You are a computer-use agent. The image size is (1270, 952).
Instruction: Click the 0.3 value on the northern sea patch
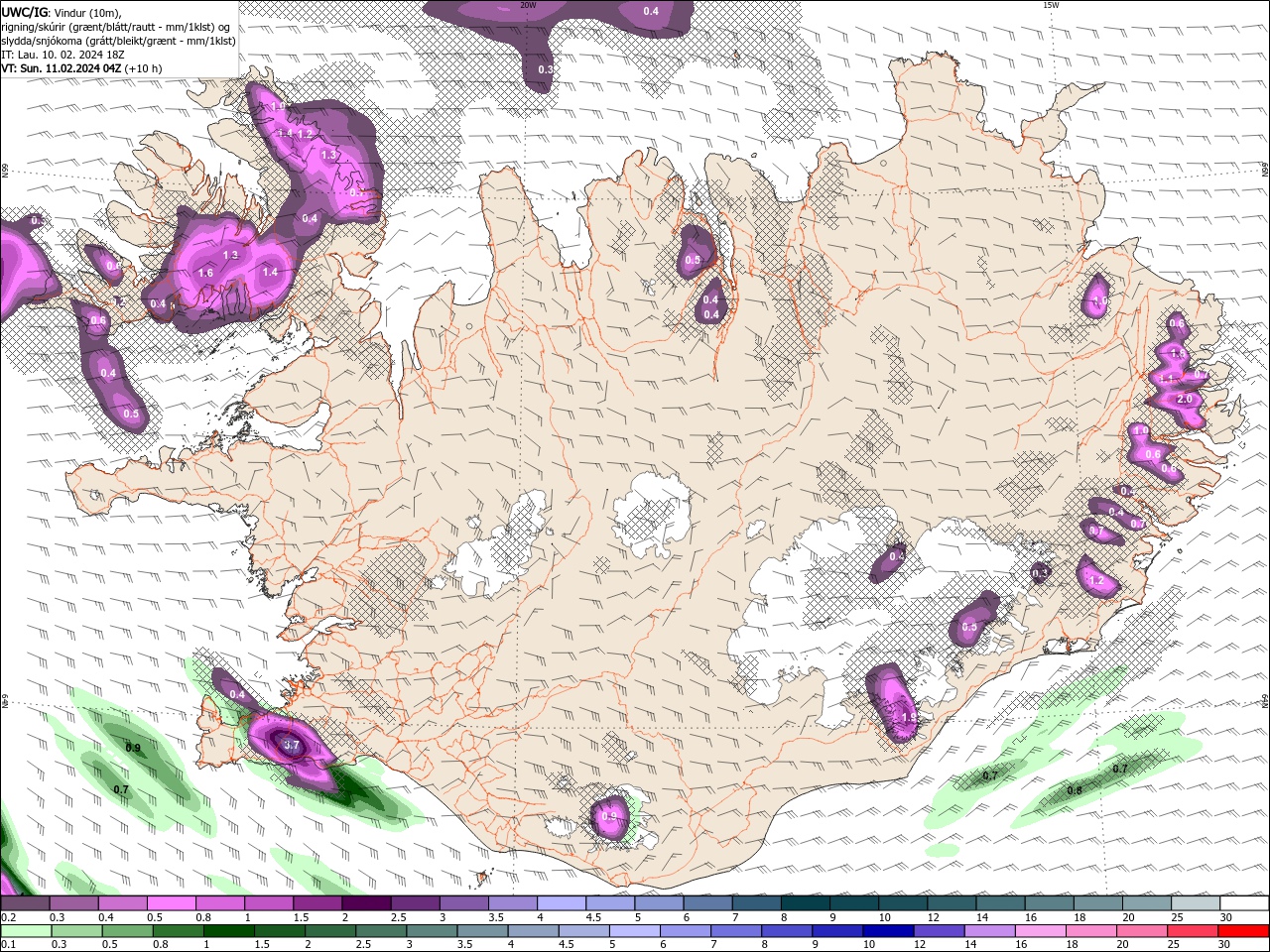click(546, 69)
